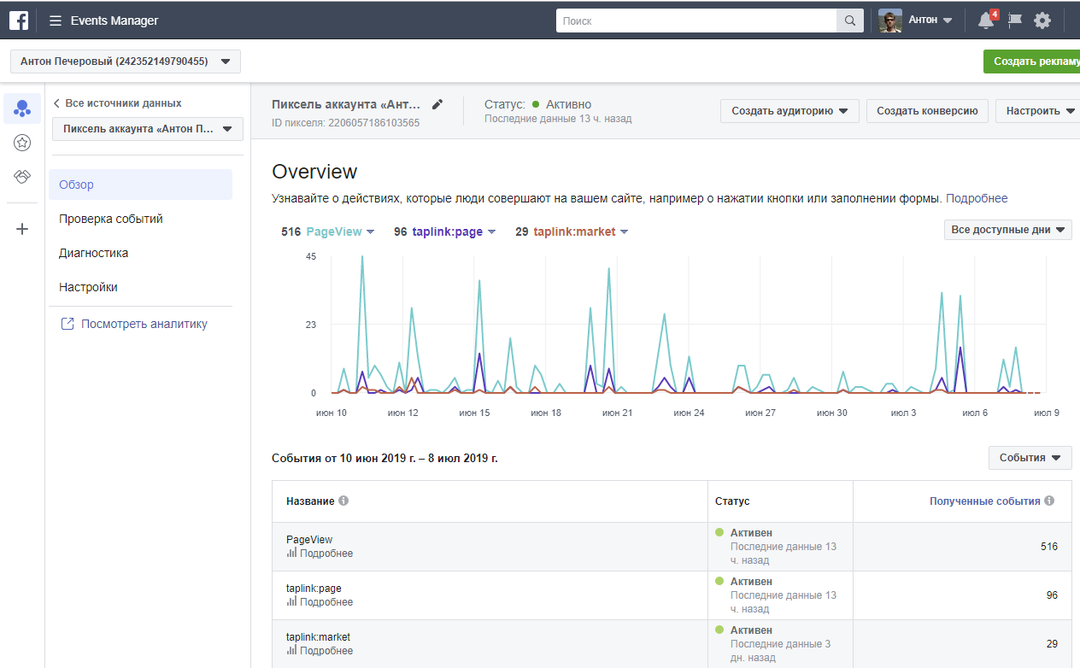Viewport: 1080px width, 668px height.
Task: Click the search magnifier button
Action: [850, 21]
